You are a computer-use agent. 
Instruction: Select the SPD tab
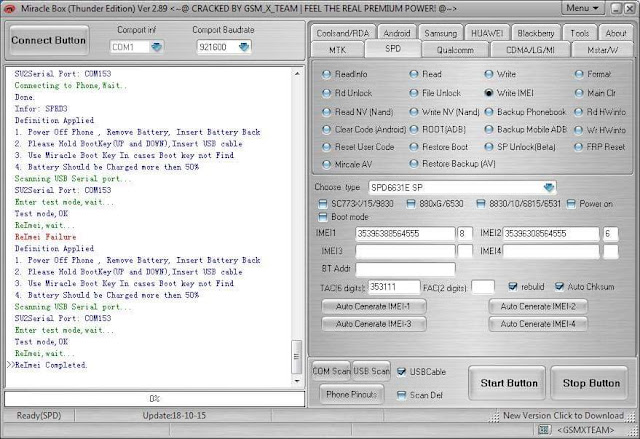[393, 49]
